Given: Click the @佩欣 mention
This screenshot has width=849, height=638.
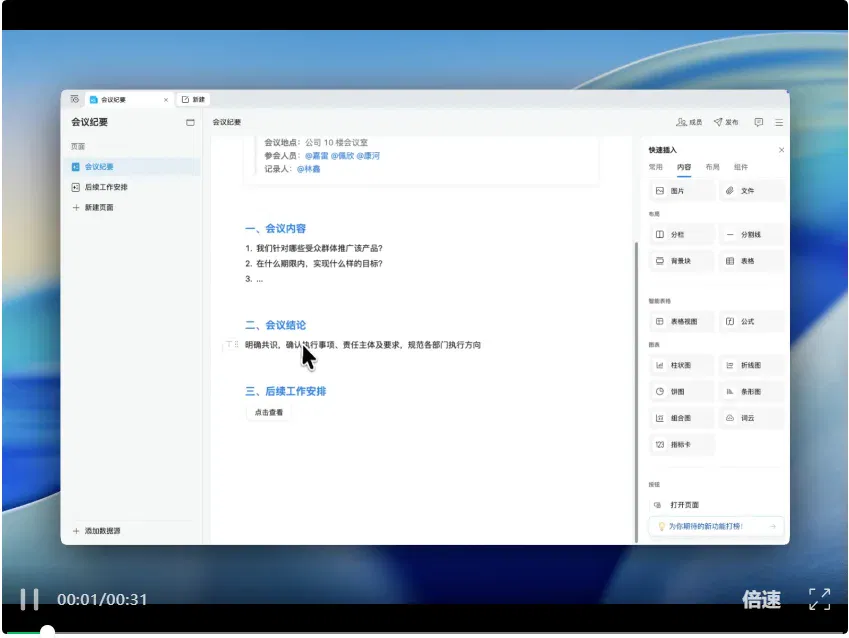Looking at the screenshot, I should (x=342, y=156).
